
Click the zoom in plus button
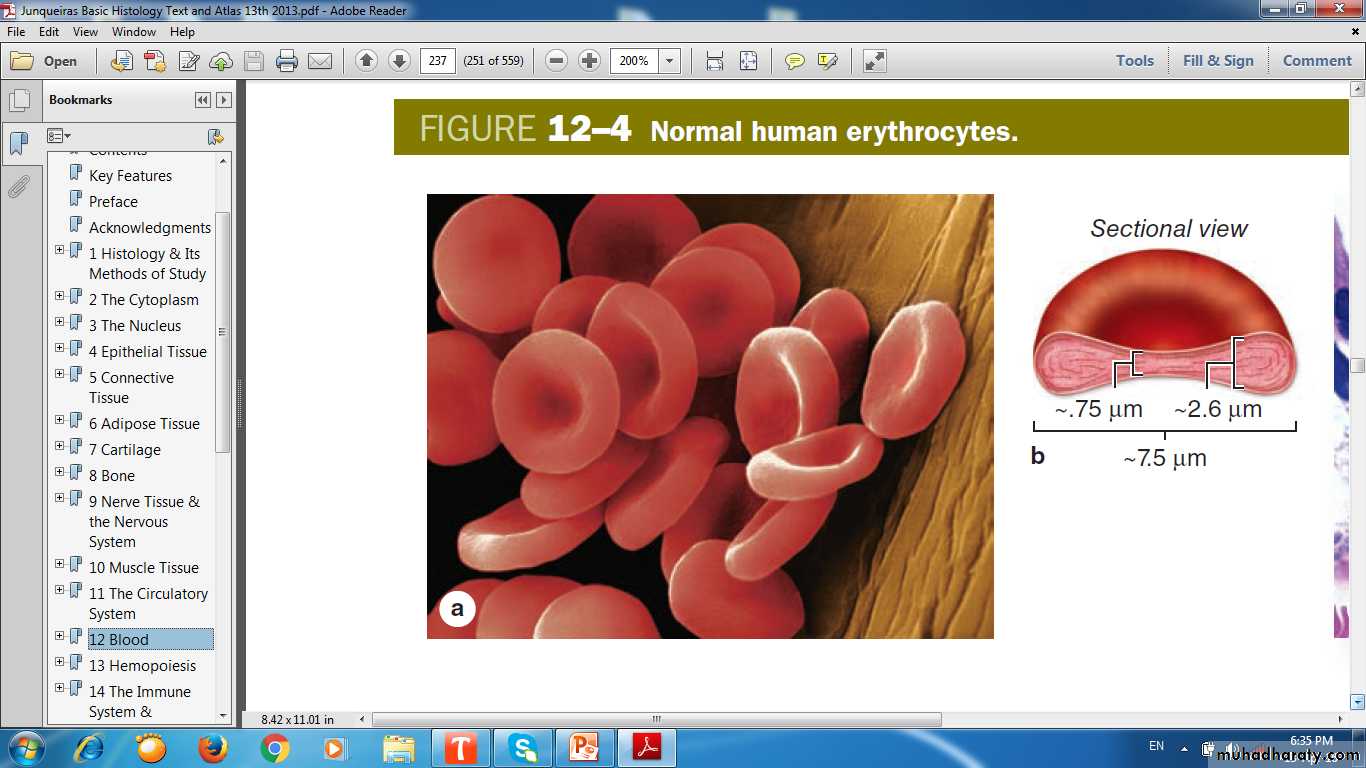[x=590, y=61]
